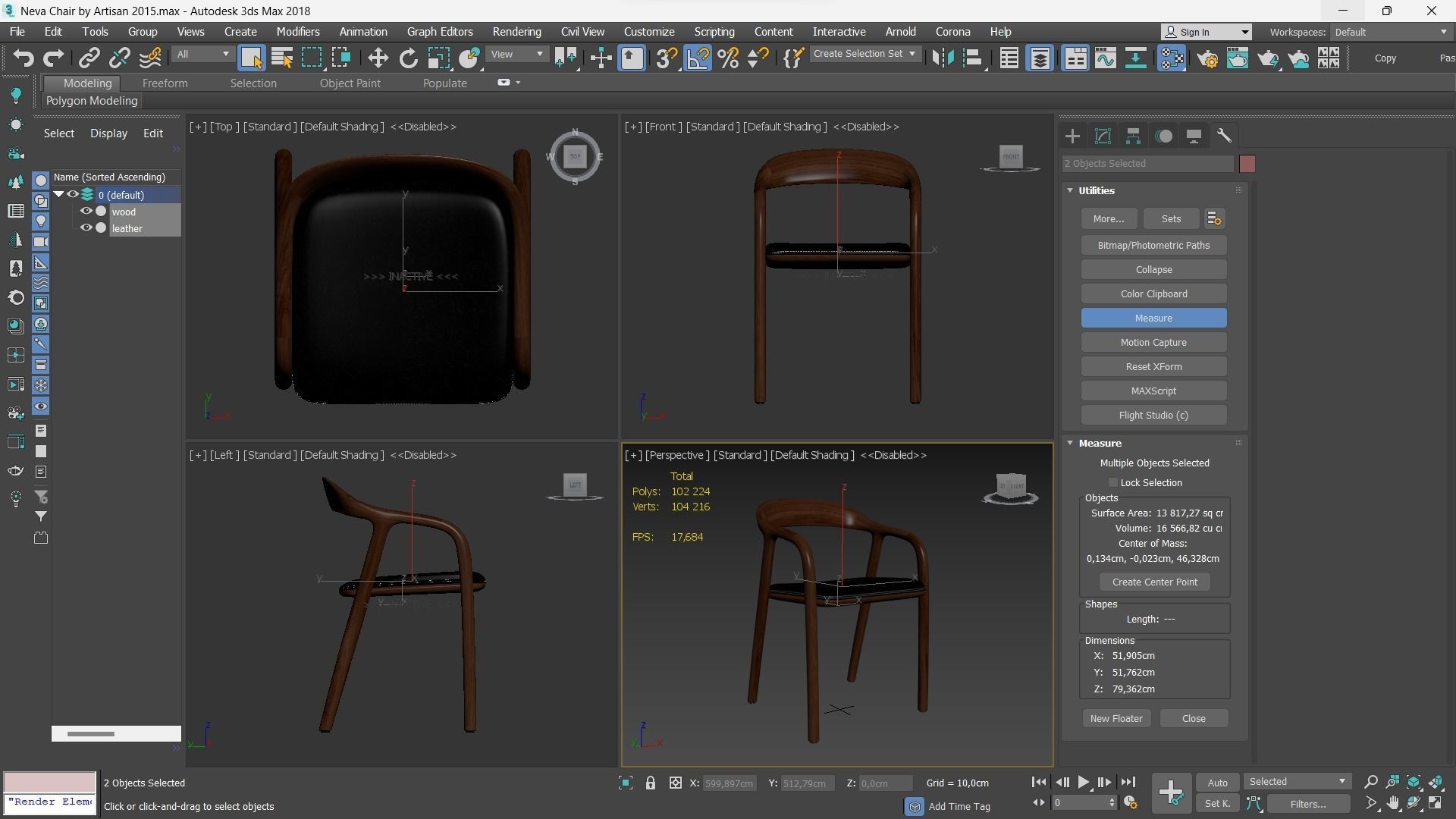The image size is (1456, 819).
Task: Open the Motion command panel tab
Action: tap(1163, 136)
